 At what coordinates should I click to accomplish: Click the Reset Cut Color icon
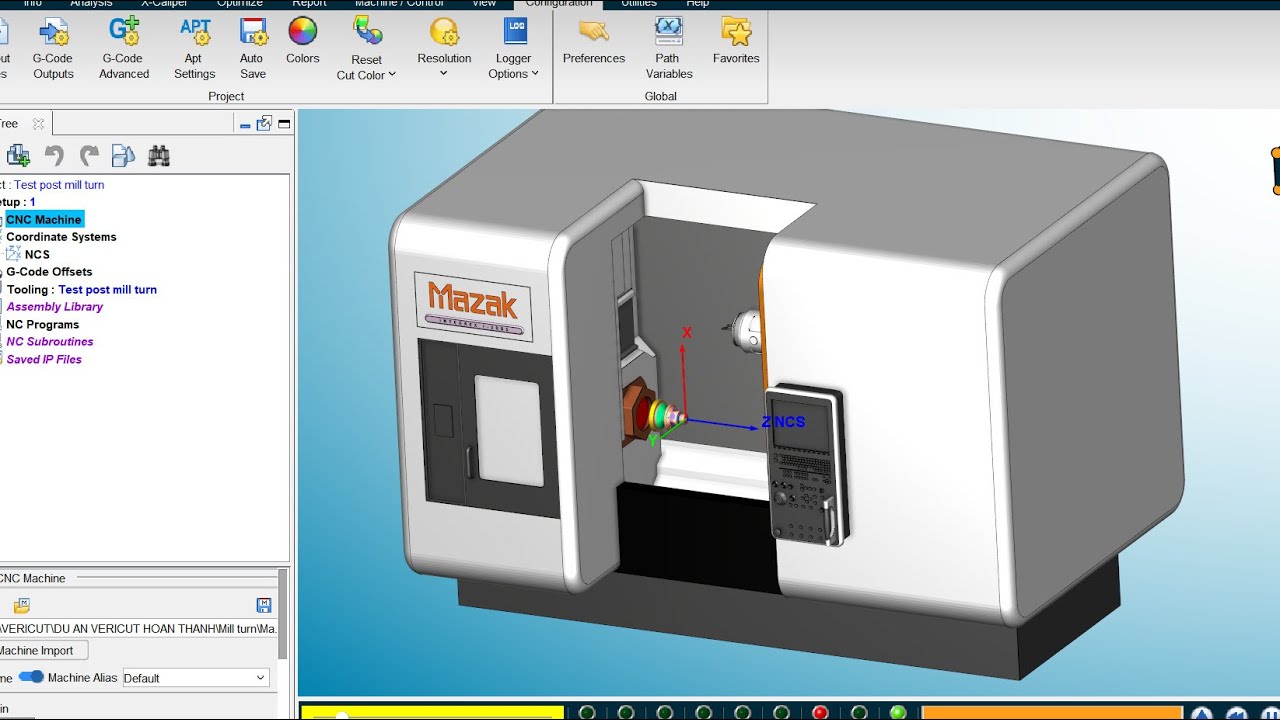367,32
